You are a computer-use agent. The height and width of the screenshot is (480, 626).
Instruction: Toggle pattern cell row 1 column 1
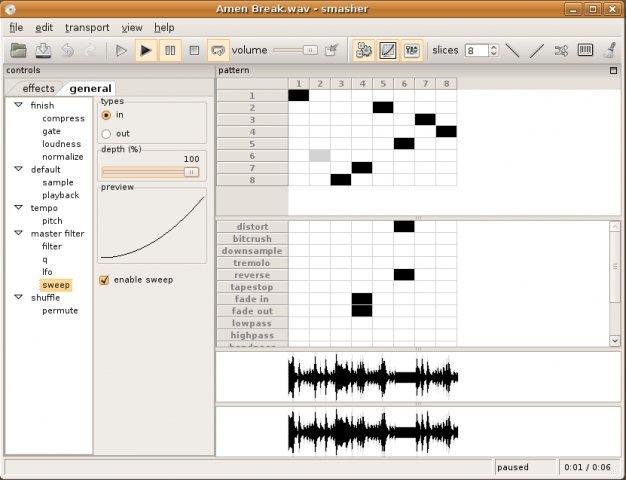(299, 95)
